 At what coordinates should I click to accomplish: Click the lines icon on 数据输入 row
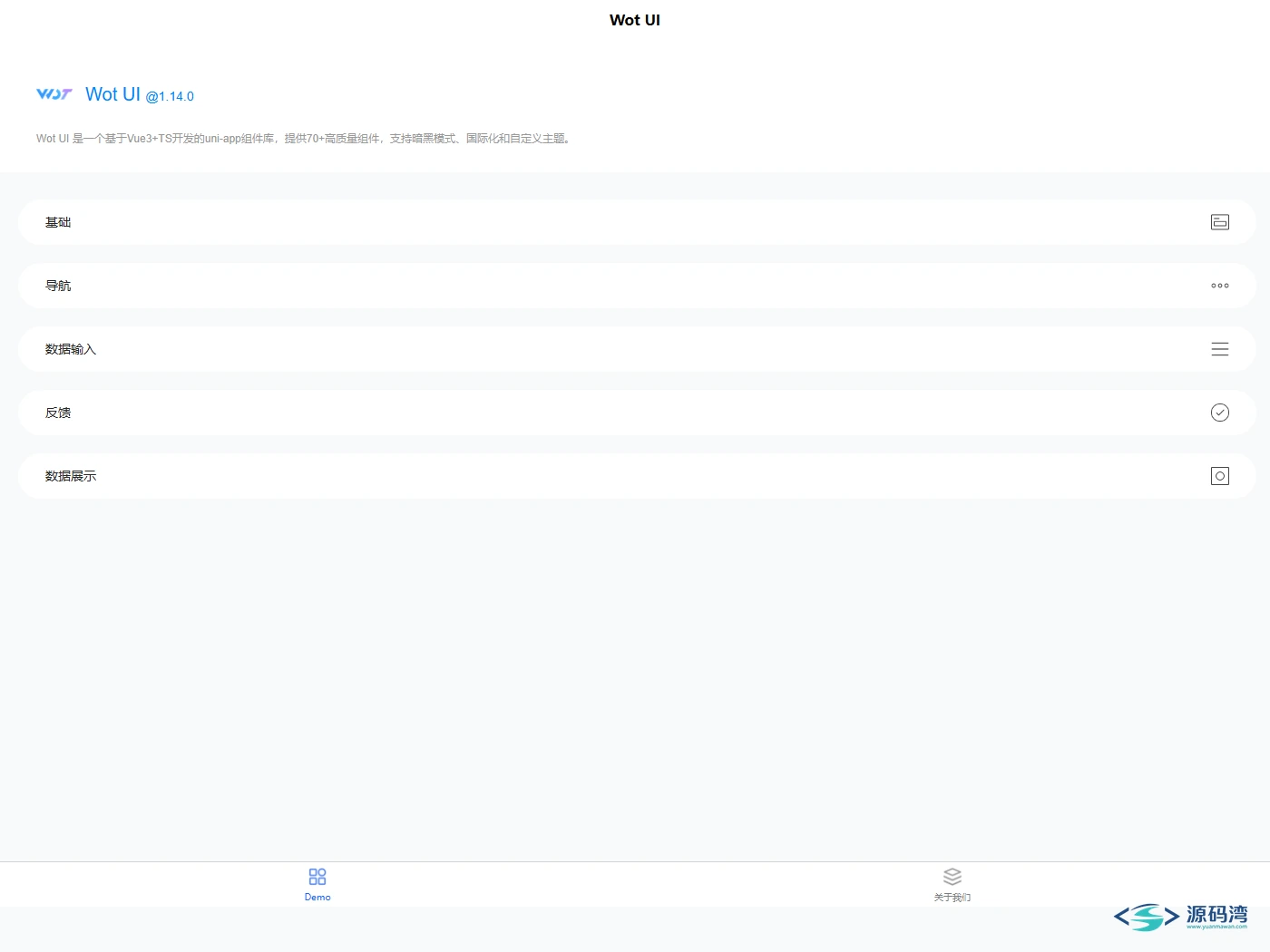pyautogui.click(x=1220, y=349)
